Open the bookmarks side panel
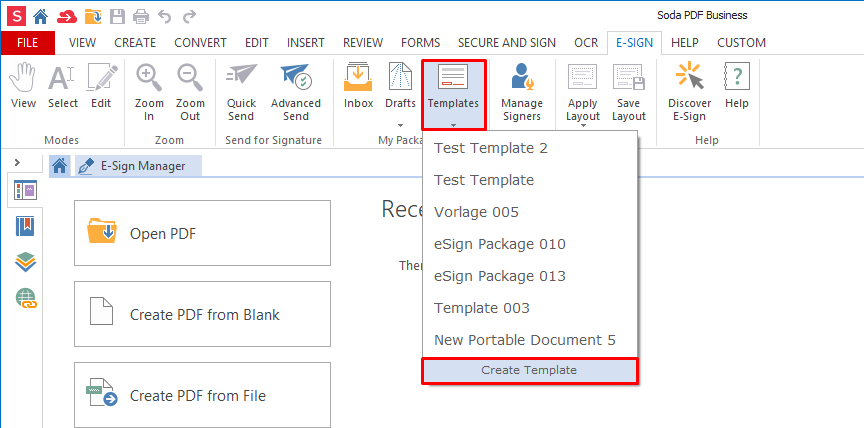The image size is (864, 428). coord(25,226)
